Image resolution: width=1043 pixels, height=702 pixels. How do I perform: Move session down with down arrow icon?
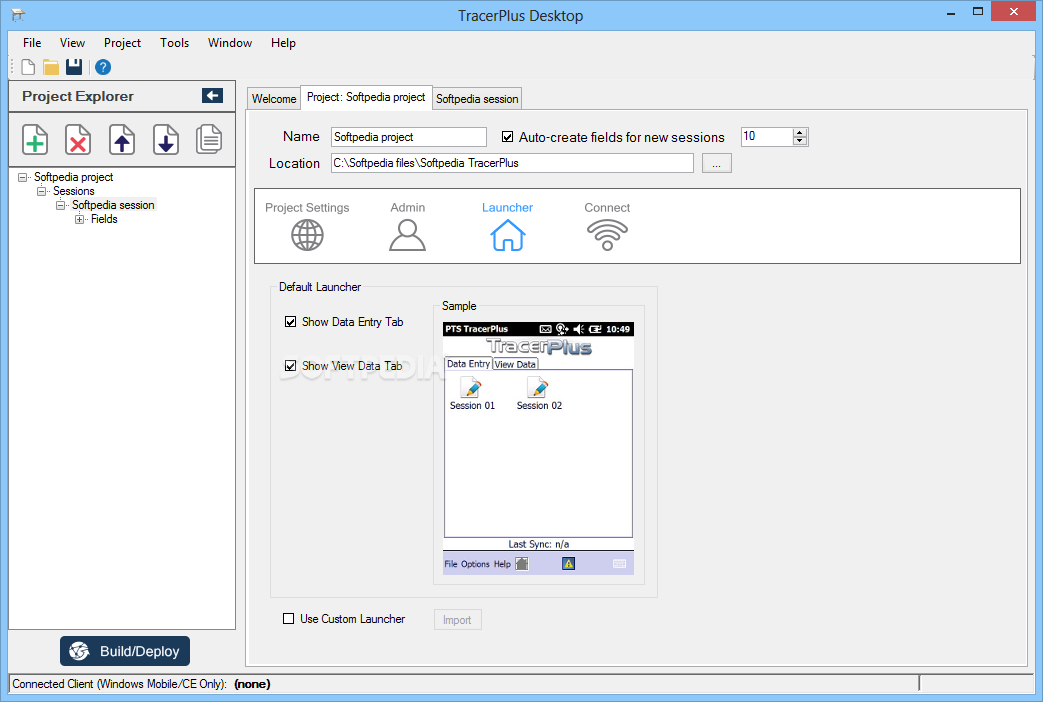(166, 140)
